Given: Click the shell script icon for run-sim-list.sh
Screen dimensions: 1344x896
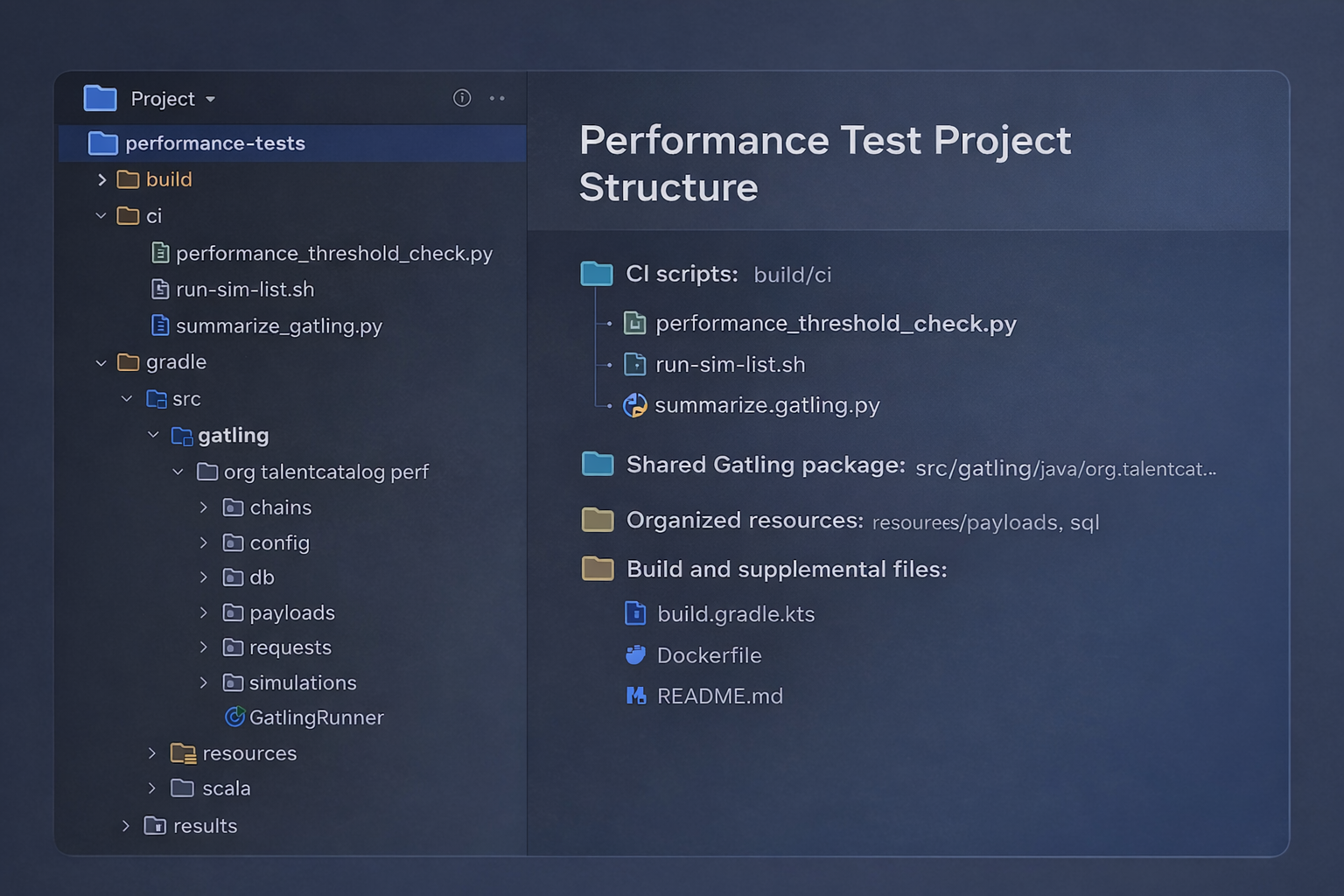Looking at the screenshot, I should point(161,289).
